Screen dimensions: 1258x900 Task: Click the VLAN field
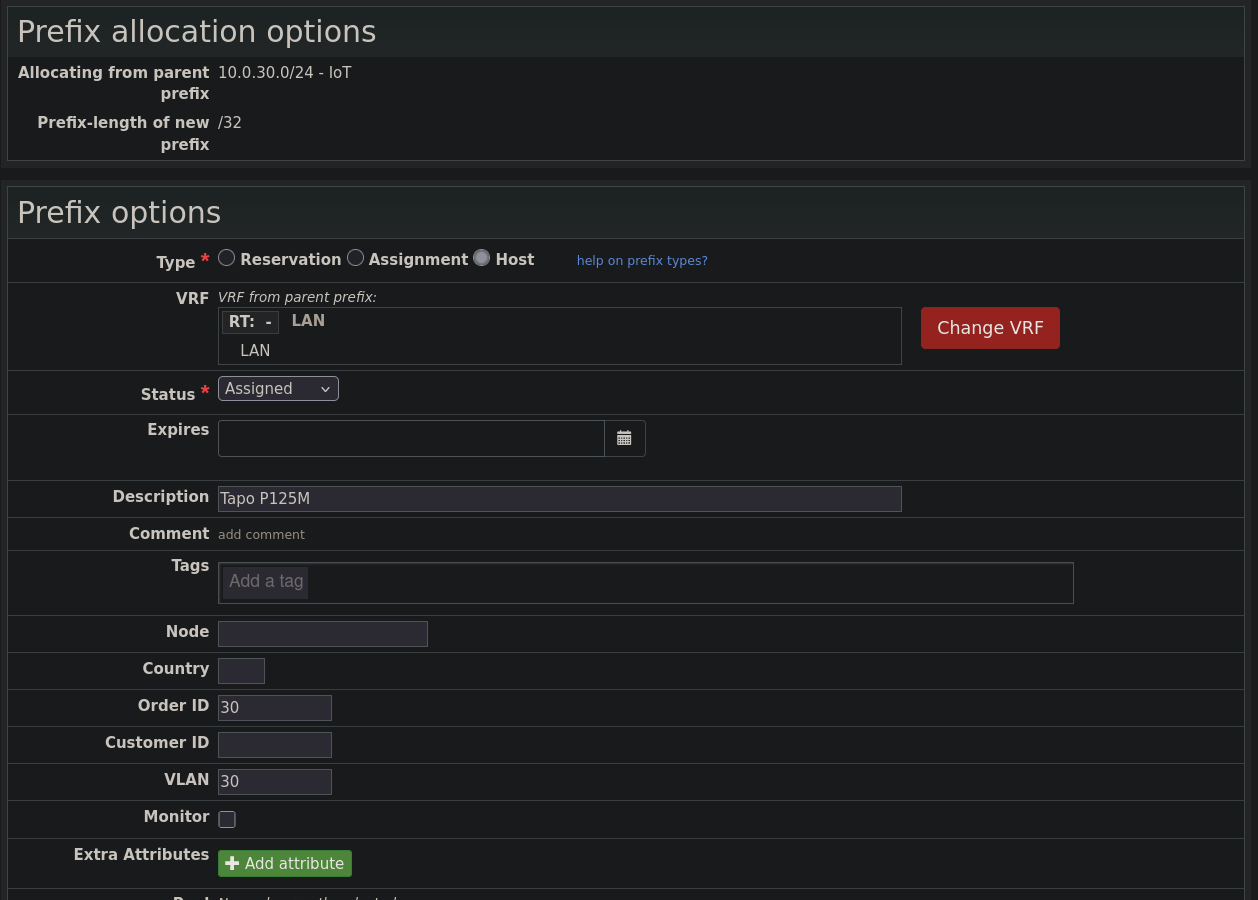(275, 782)
